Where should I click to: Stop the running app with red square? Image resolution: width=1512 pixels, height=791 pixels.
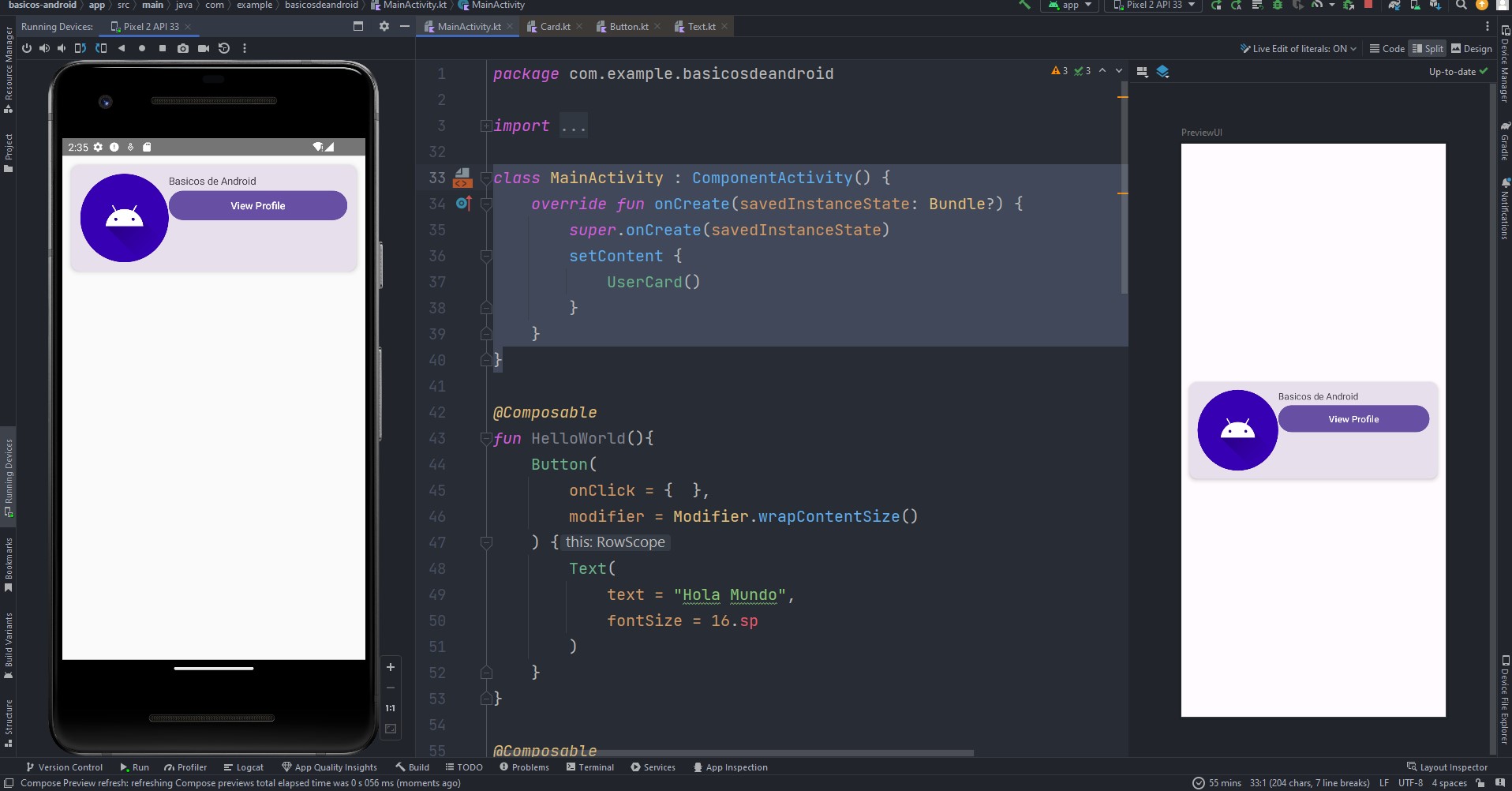(x=1368, y=5)
